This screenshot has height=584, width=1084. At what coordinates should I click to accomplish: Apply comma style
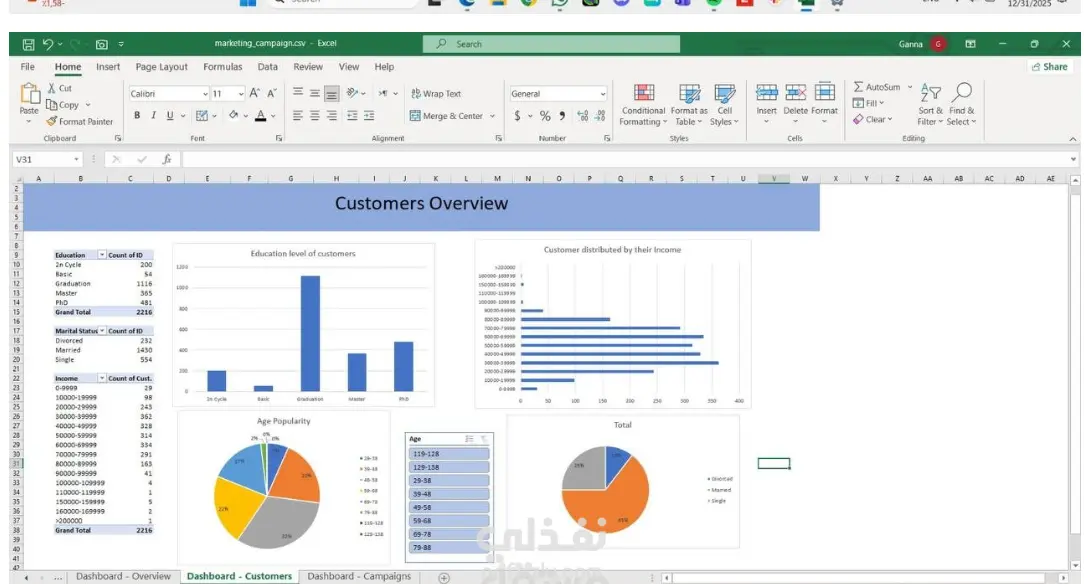pos(562,116)
